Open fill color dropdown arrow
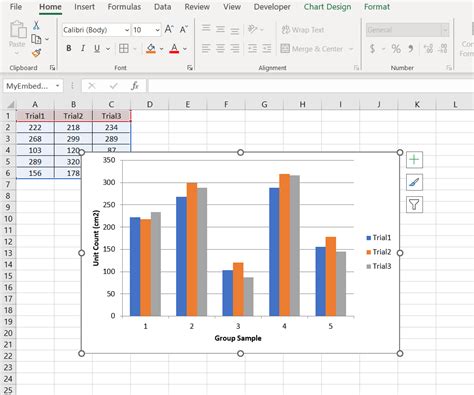 tap(161, 49)
